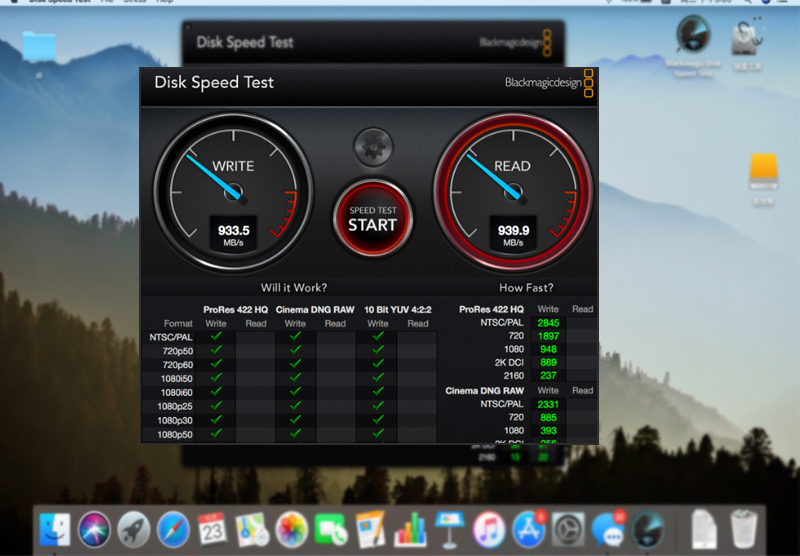Click the 393 Cinema DNG RAW value
800x556 pixels.
[x=548, y=431]
